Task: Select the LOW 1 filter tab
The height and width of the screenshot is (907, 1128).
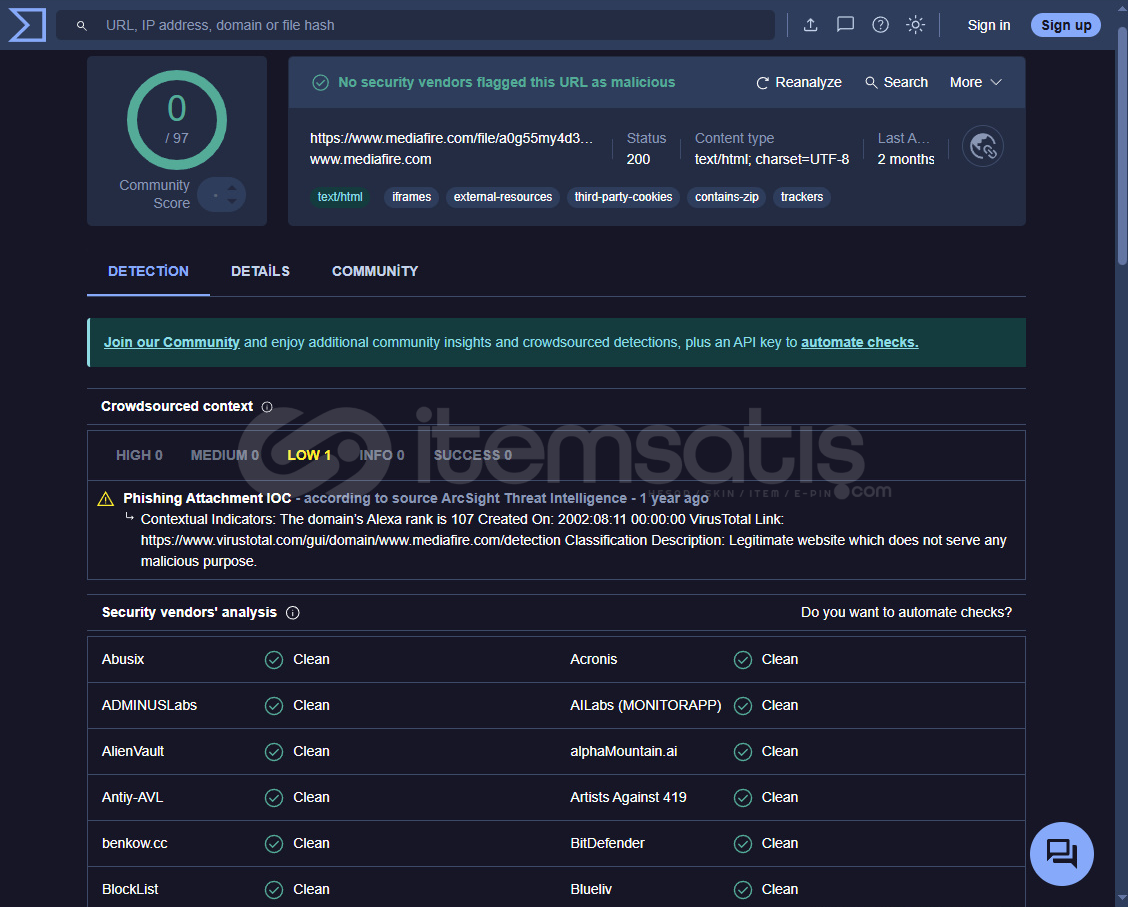Action: 309,455
